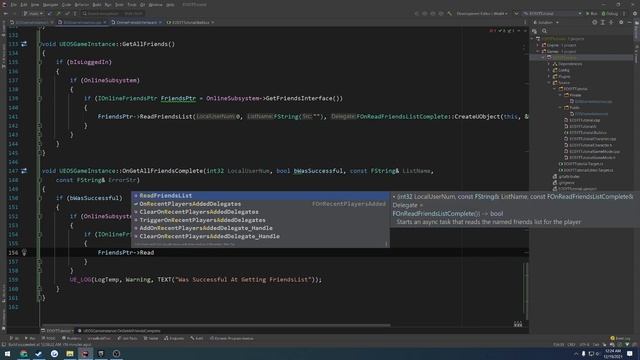
Task: Open the Event Log tool window
Action: coord(620,338)
